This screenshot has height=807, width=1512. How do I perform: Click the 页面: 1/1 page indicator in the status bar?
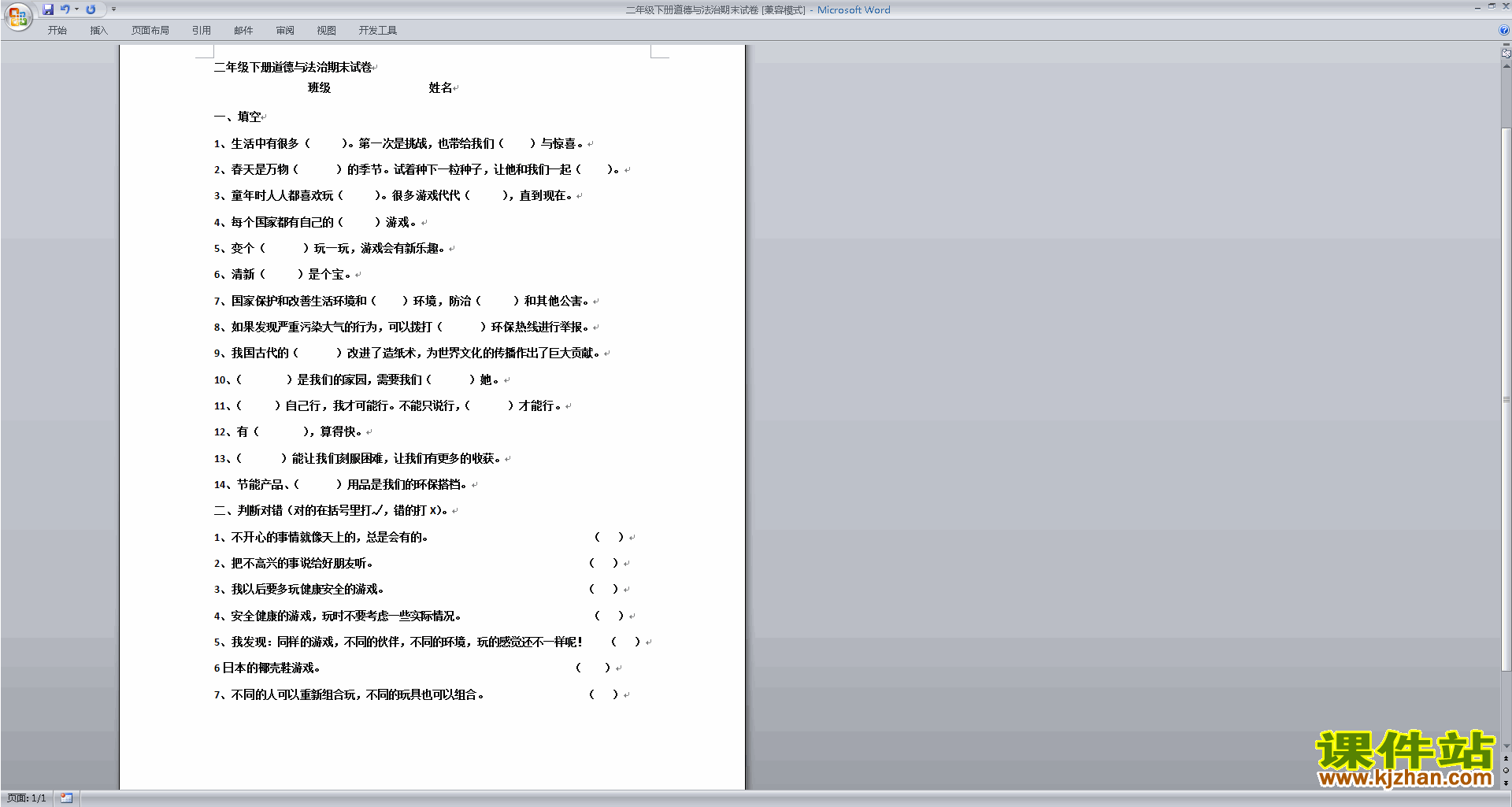[x=27, y=798]
